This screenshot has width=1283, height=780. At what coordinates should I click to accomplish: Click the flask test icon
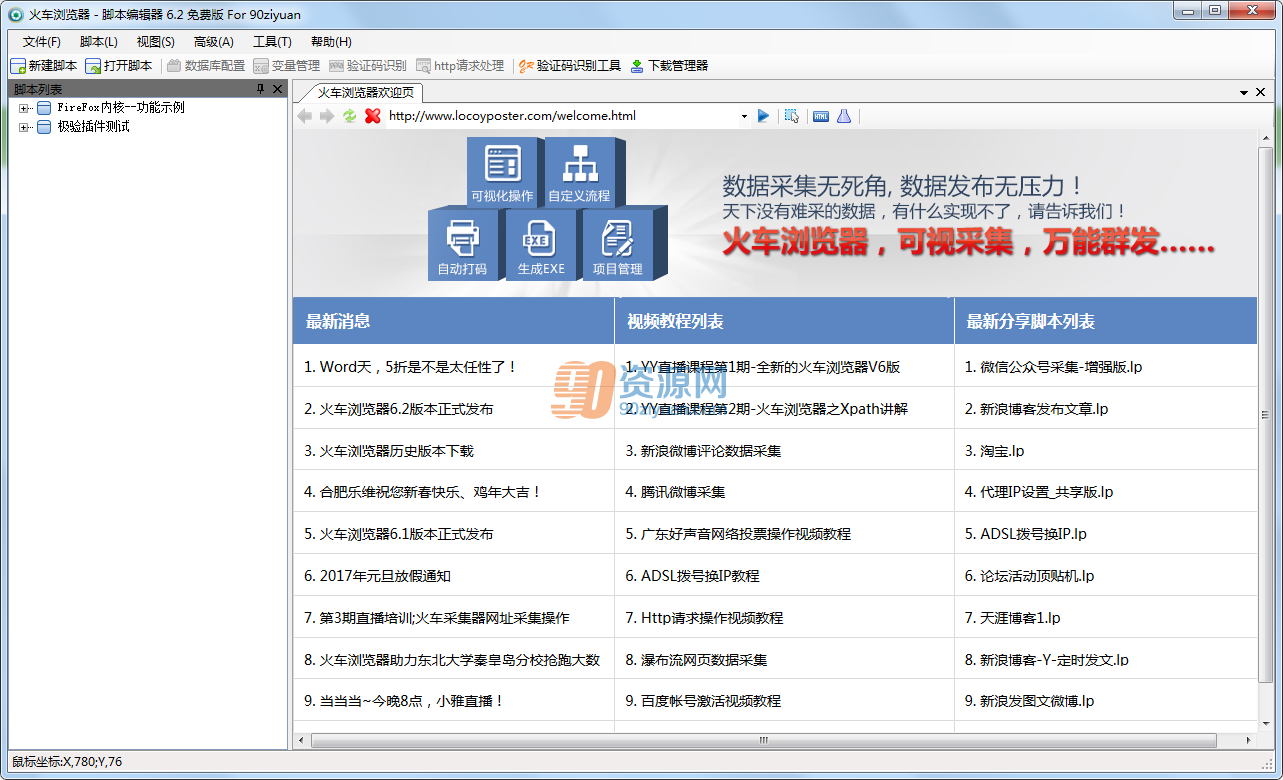pos(844,116)
